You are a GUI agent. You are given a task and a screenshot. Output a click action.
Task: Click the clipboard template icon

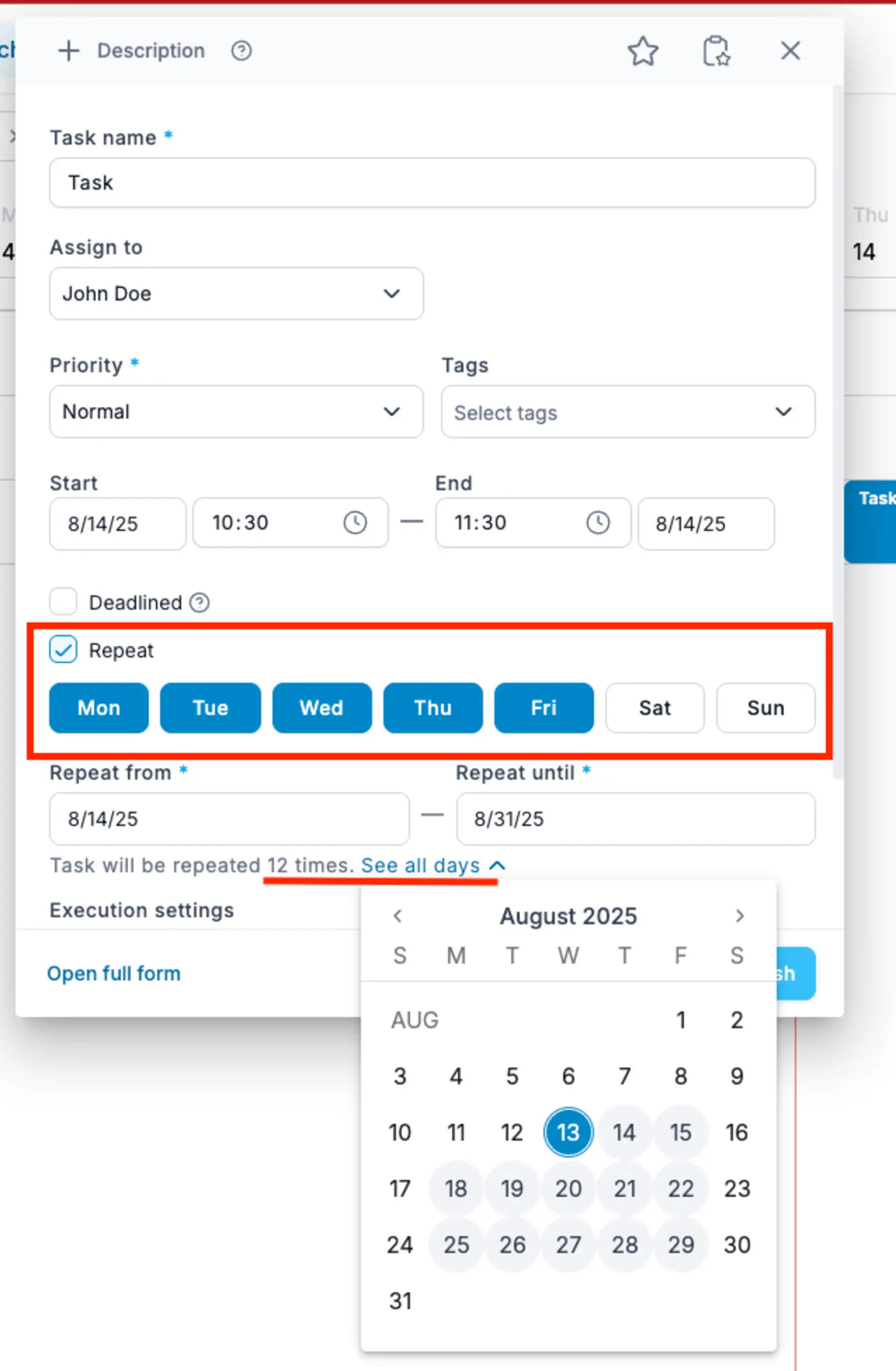[x=716, y=51]
